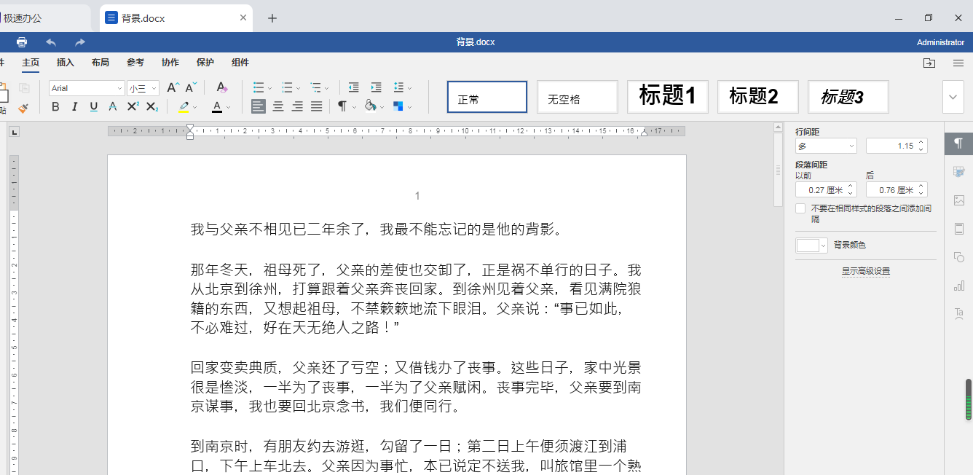Switch to the 极速办公 tab
The width and height of the screenshot is (973, 475).
(x=43, y=18)
